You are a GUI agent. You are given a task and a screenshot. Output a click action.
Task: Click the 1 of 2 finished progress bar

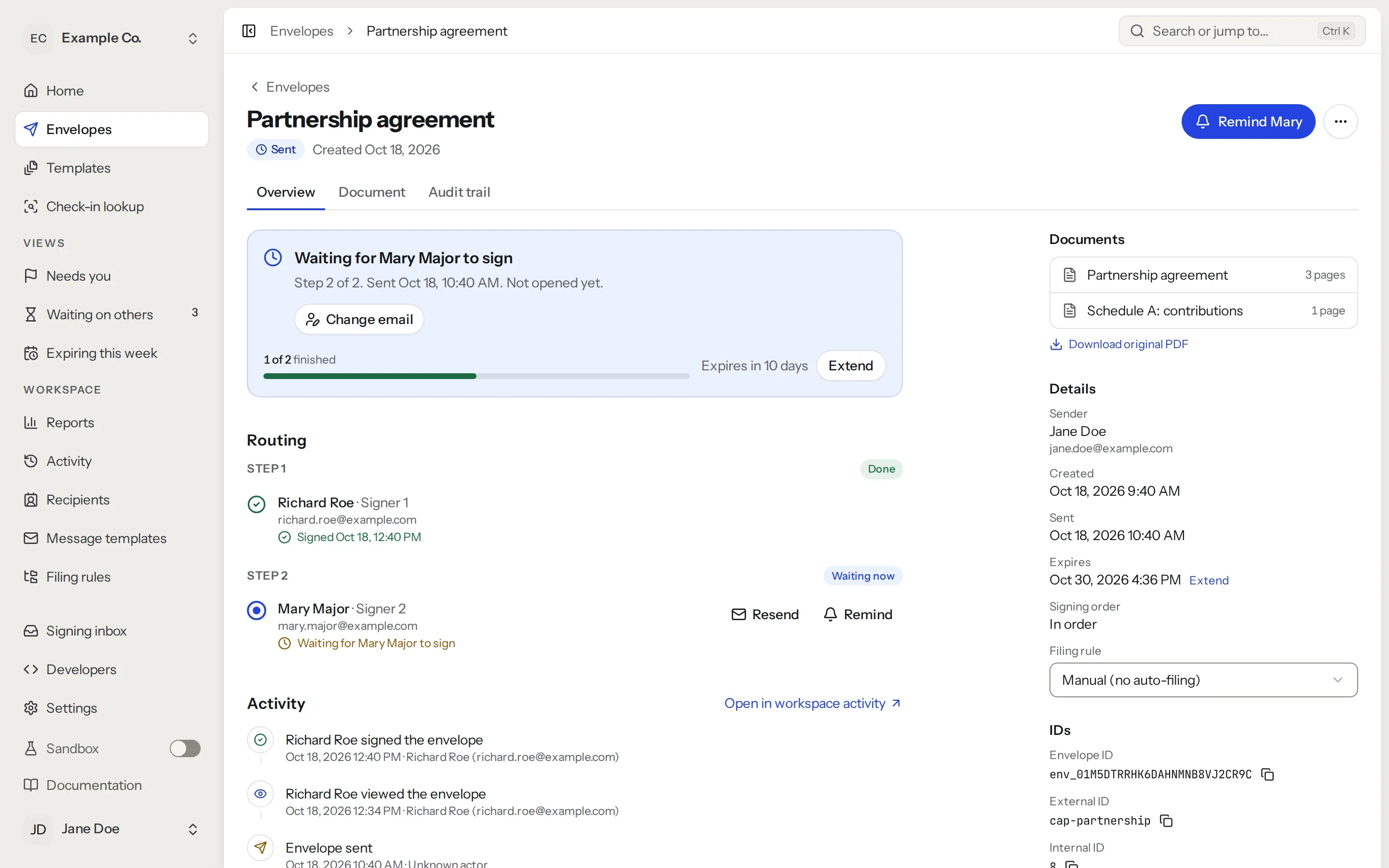click(476, 376)
